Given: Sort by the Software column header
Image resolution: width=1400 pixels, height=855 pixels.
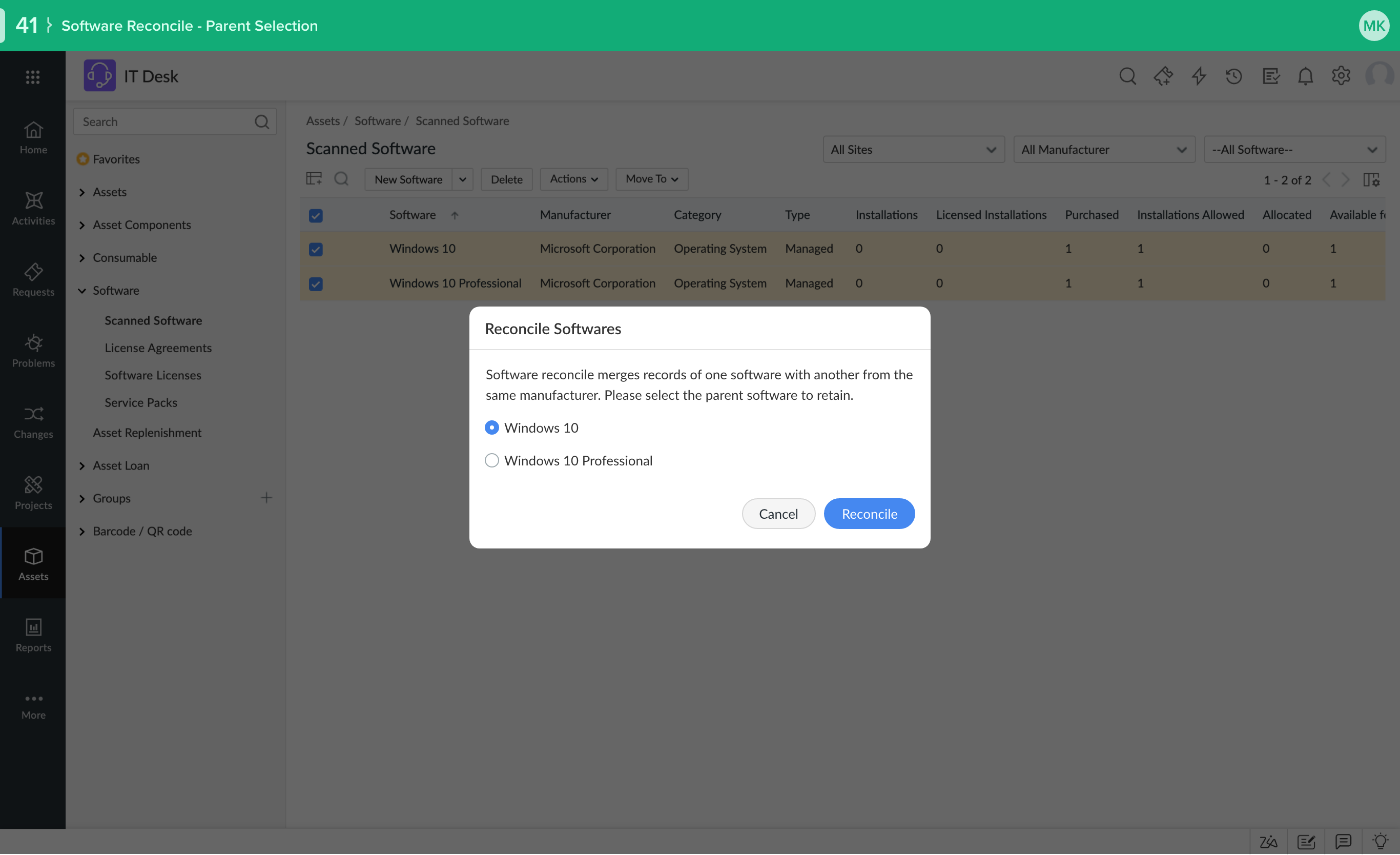Looking at the screenshot, I should pyautogui.click(x=413, y=215).
